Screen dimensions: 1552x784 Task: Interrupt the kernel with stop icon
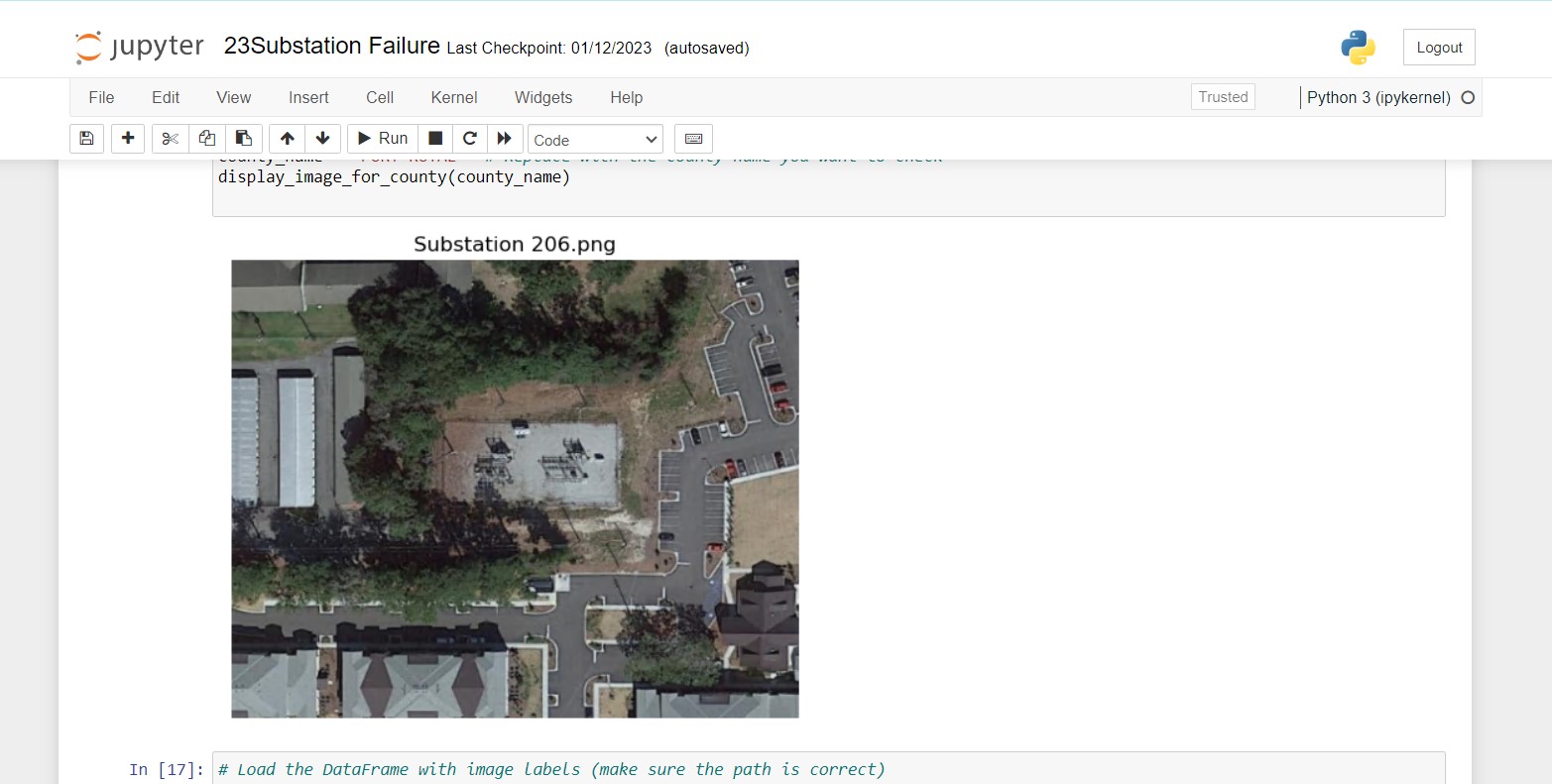pyautogui.click(x=433, y=139)
